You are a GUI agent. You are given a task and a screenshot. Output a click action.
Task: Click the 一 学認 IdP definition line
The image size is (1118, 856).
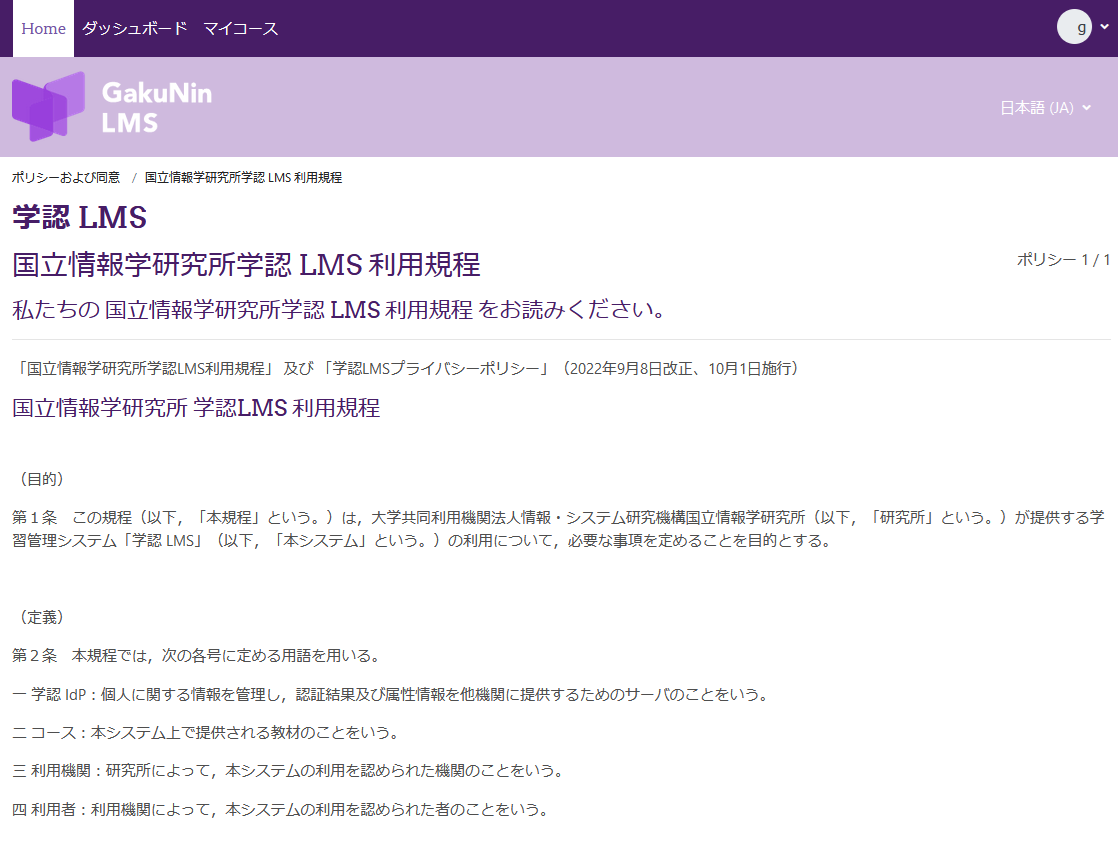(x=391, y=694)
